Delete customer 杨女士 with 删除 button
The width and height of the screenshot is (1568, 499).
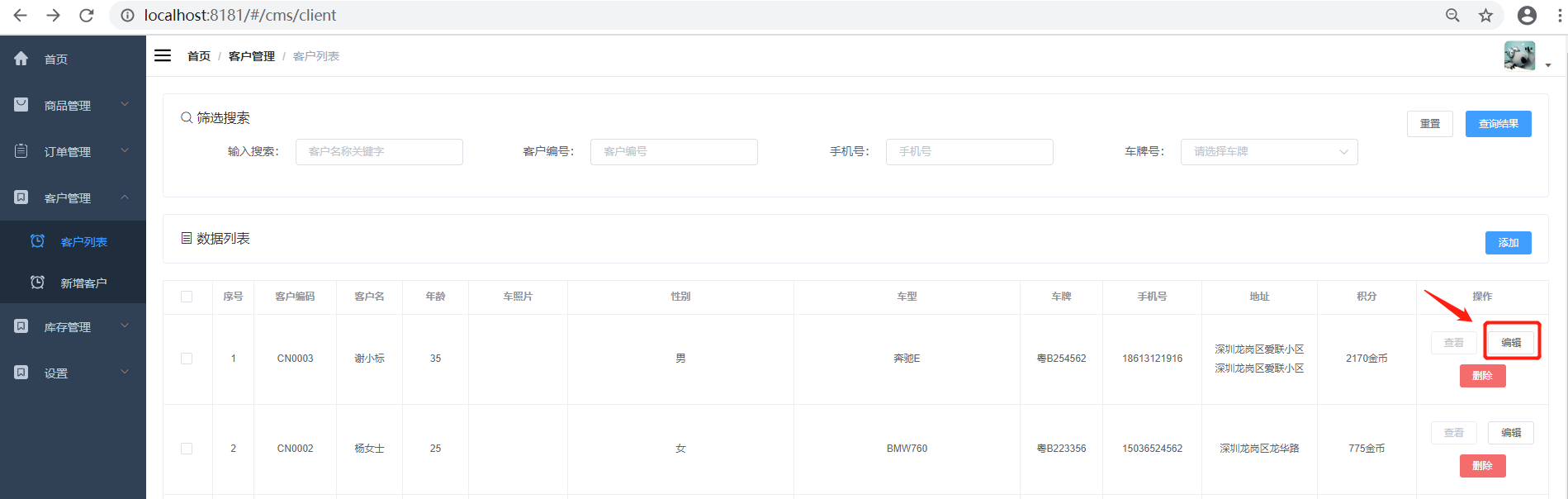1483,466
